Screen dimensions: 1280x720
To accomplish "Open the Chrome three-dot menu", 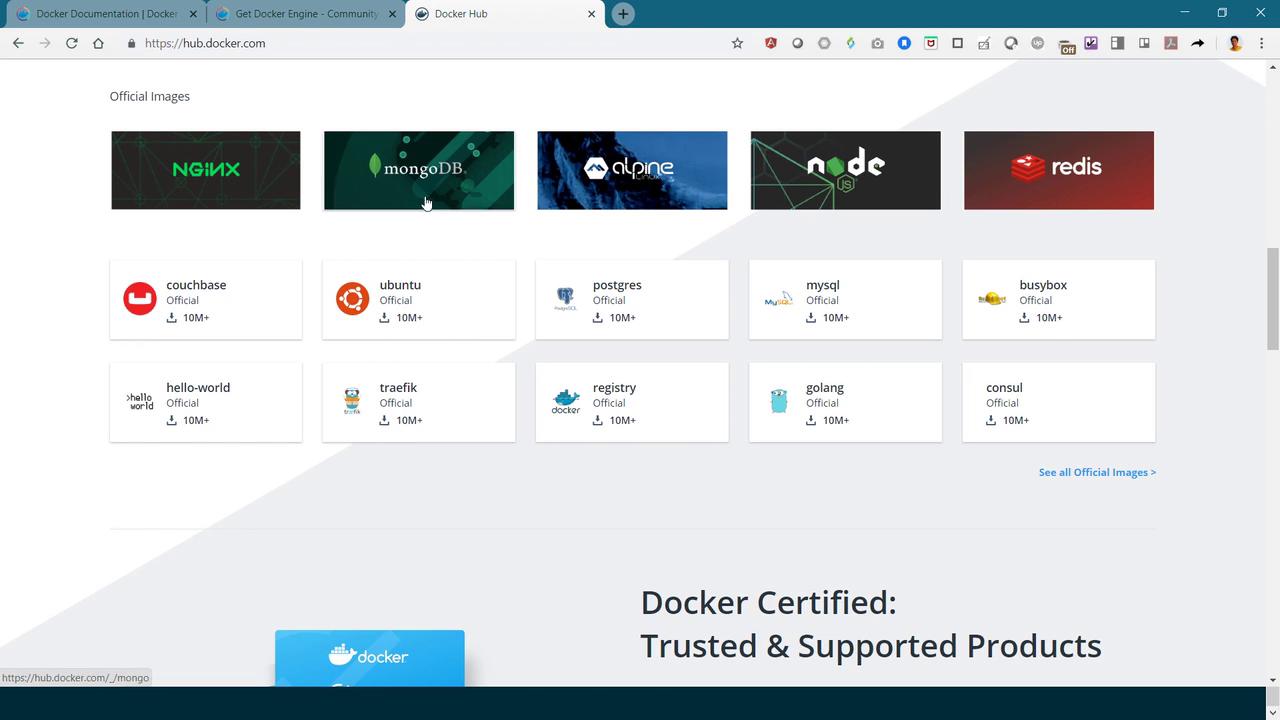I will pos(1262,43).
